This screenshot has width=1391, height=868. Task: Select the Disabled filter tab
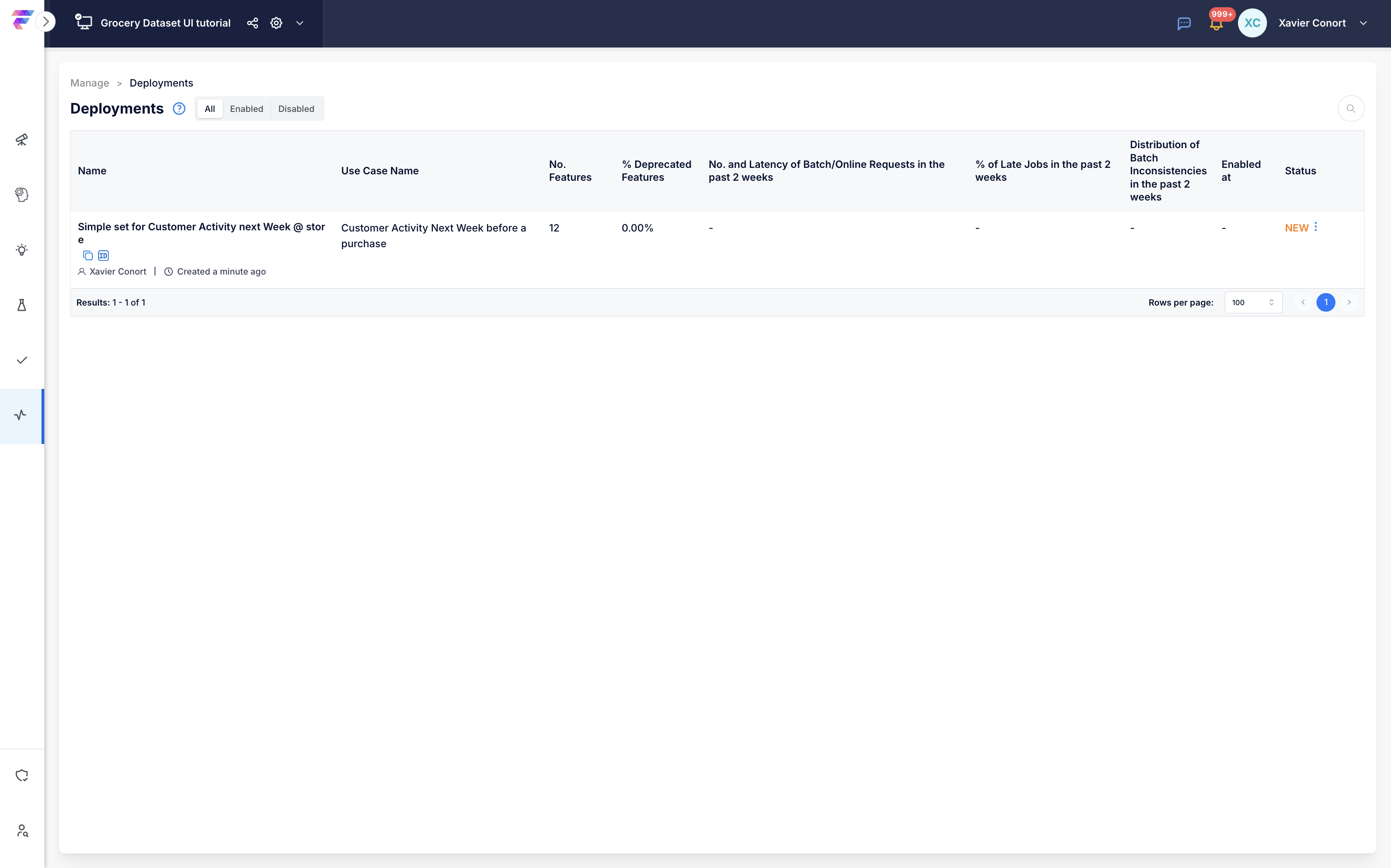(296, 109)
